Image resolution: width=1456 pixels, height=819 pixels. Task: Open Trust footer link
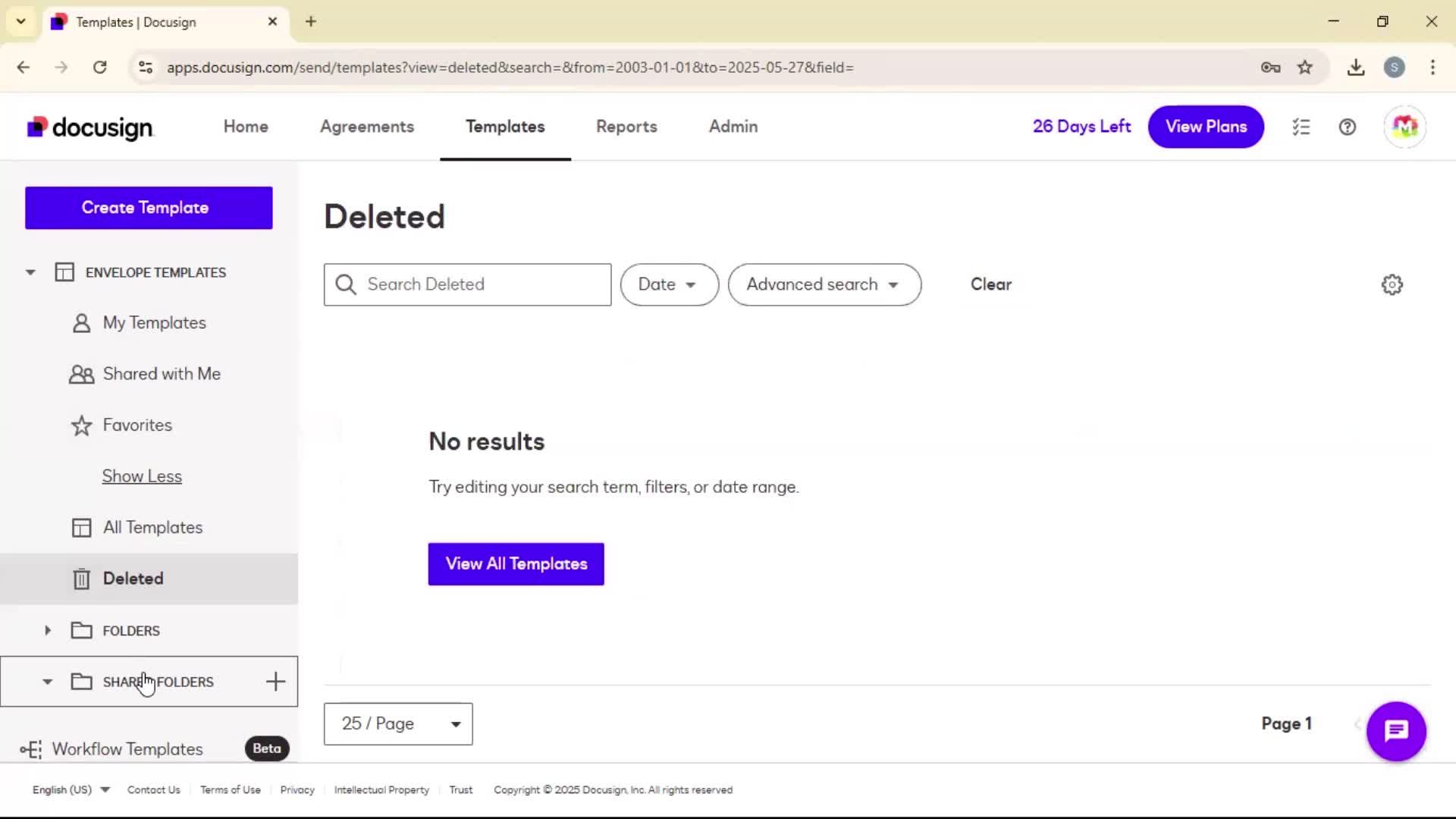coord(461,790)
